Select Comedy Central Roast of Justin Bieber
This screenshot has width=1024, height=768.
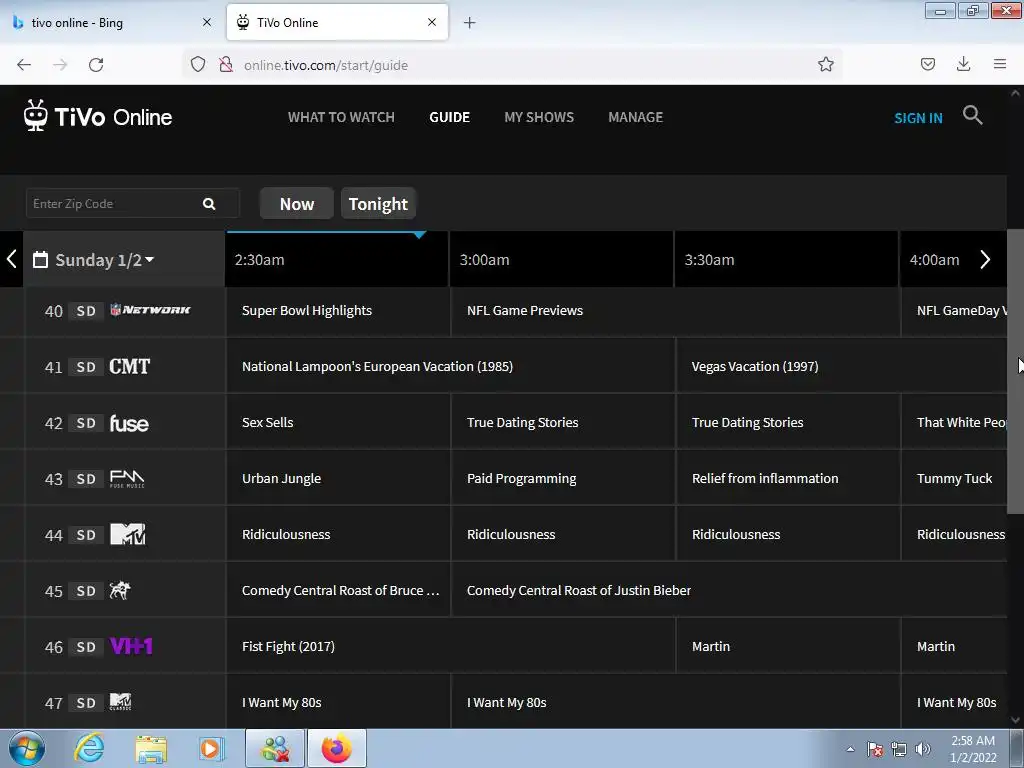729,590
